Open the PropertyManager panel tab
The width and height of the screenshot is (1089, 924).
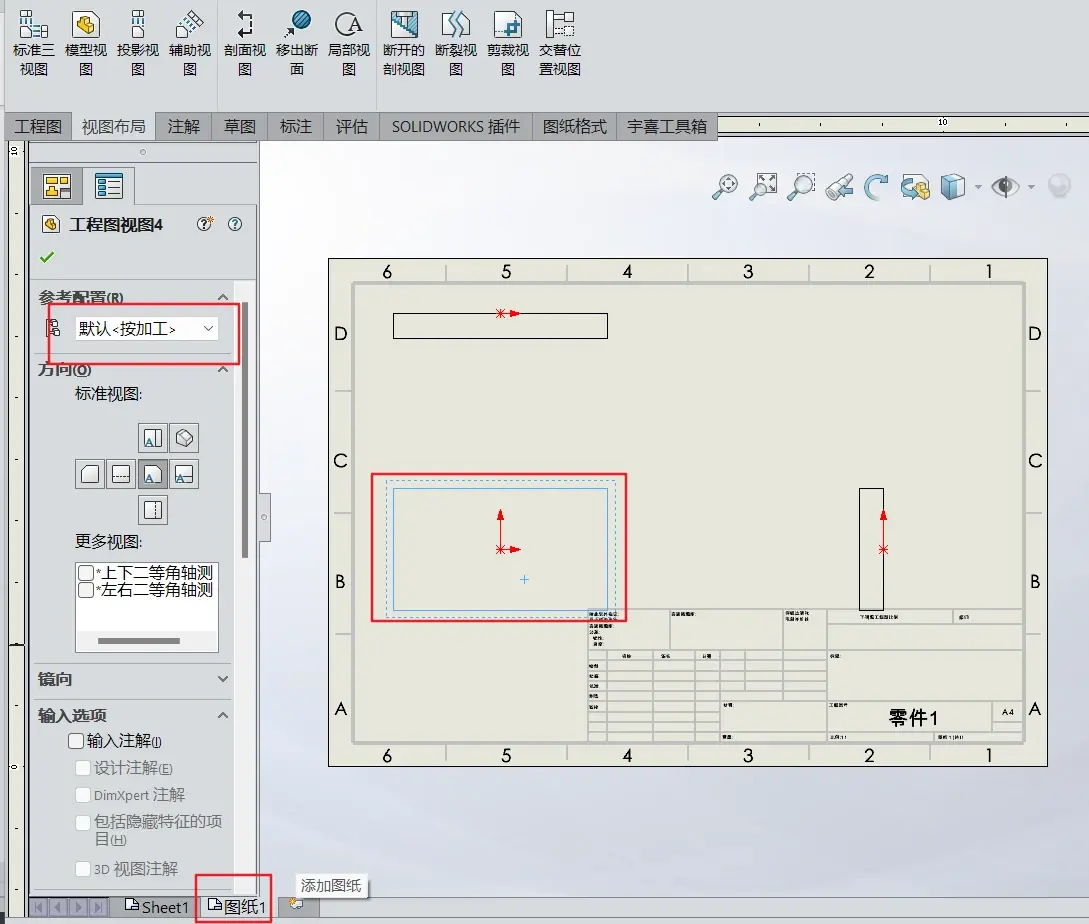point(109,186)
